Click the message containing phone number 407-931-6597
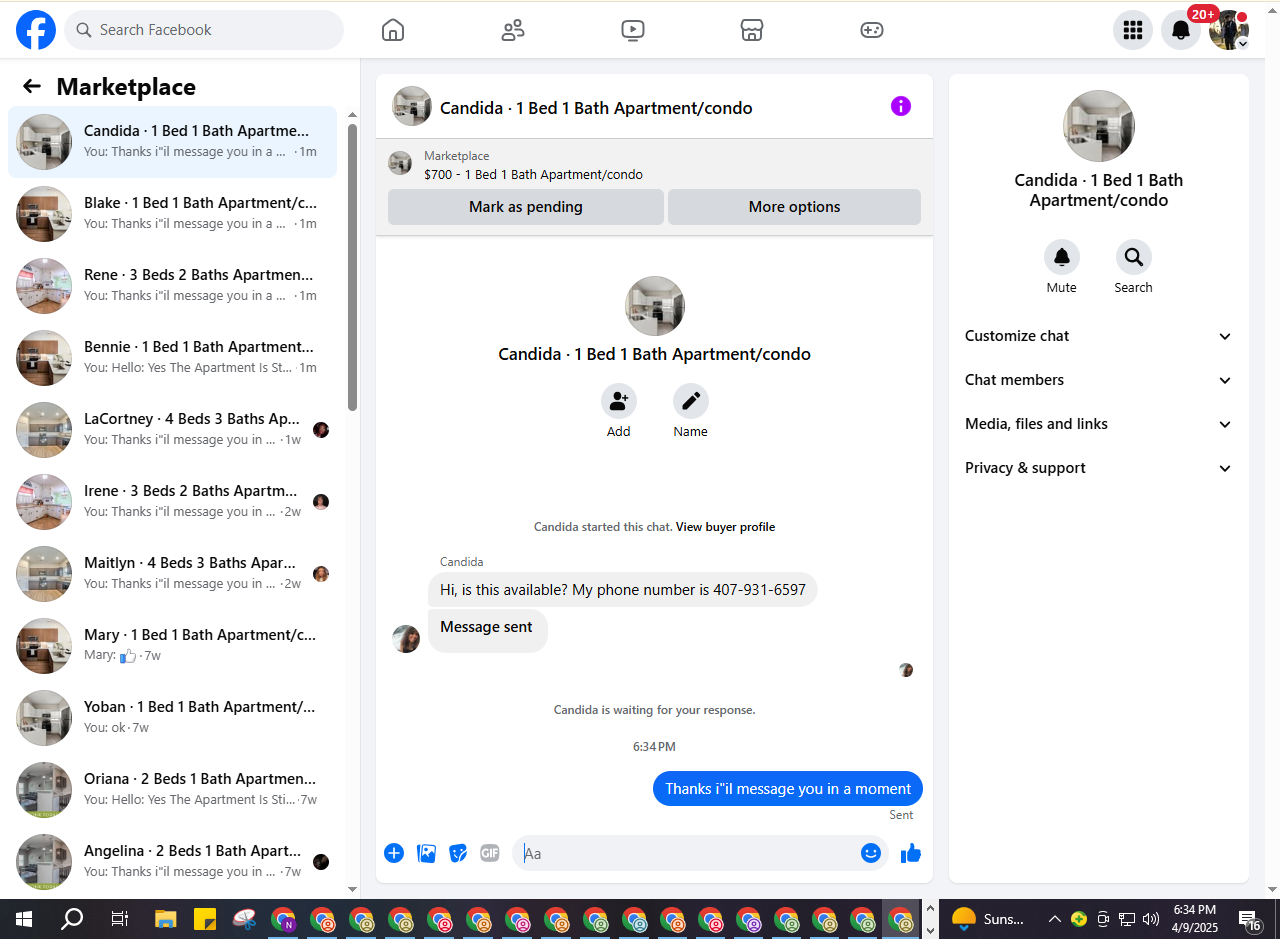 623,590
